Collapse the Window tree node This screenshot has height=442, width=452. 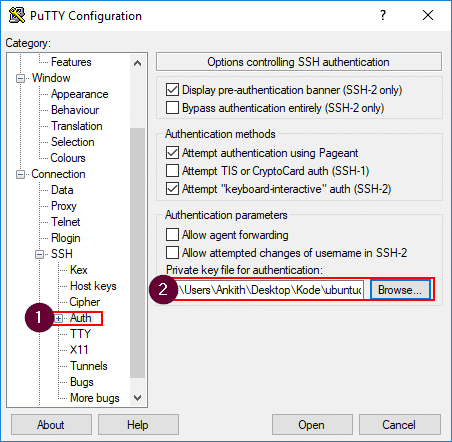20,79
